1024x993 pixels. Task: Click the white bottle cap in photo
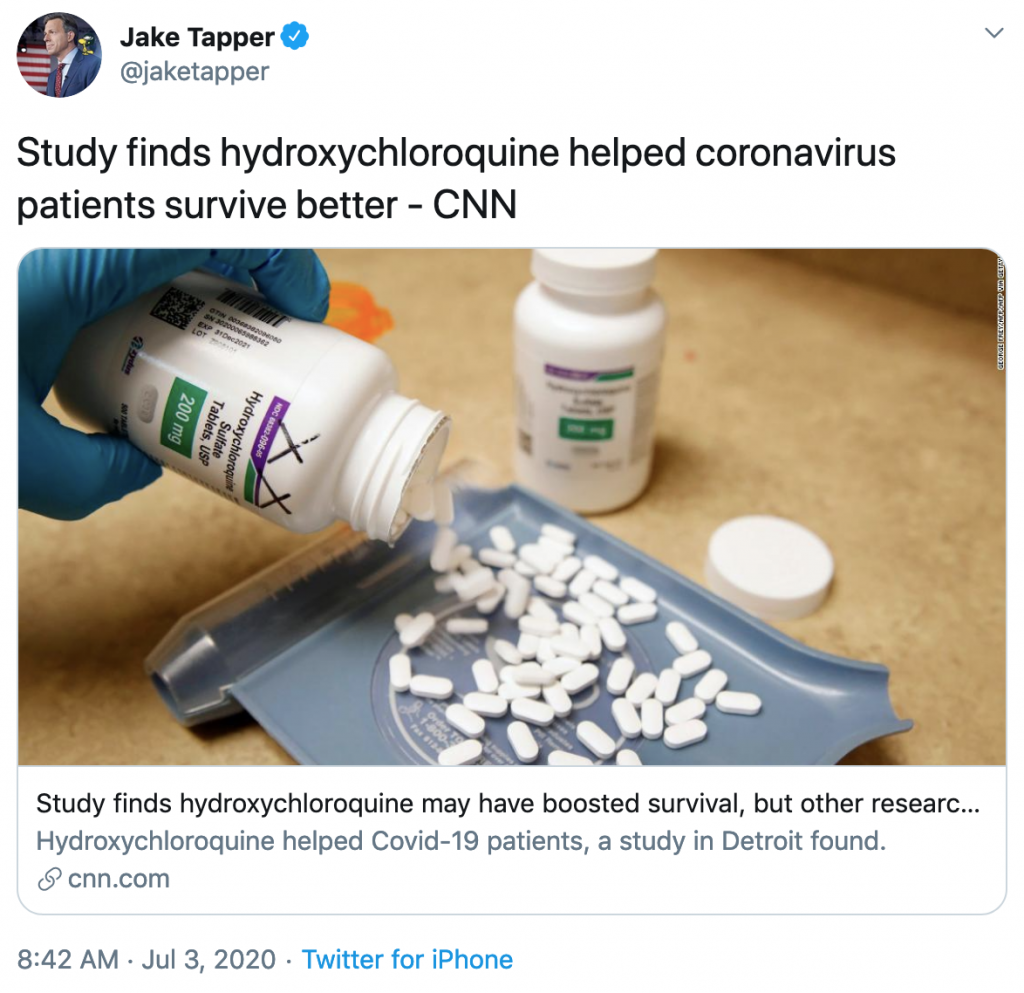click(x=769, y=566)
